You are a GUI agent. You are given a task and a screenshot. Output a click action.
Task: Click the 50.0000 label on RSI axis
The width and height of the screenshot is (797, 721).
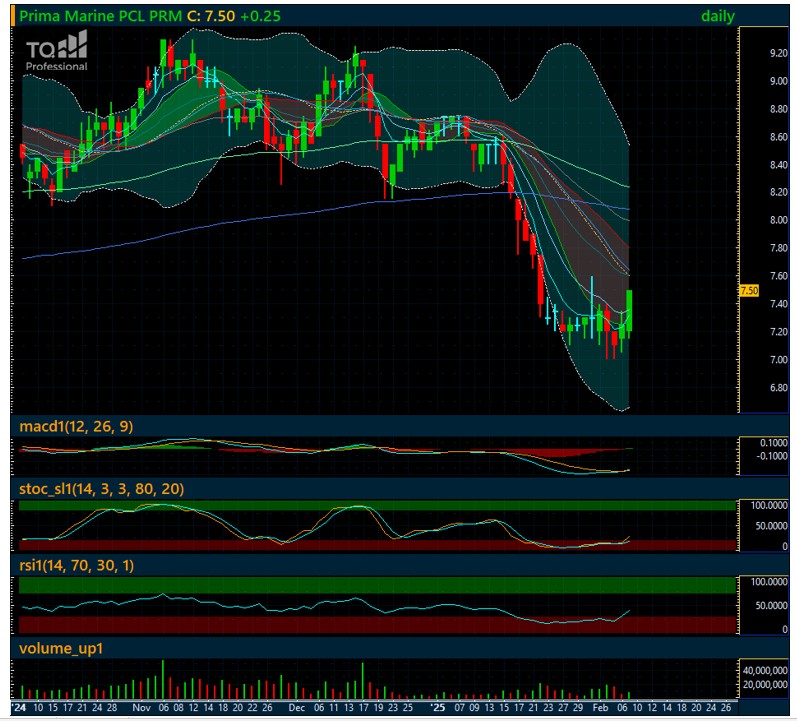point(772,606)
